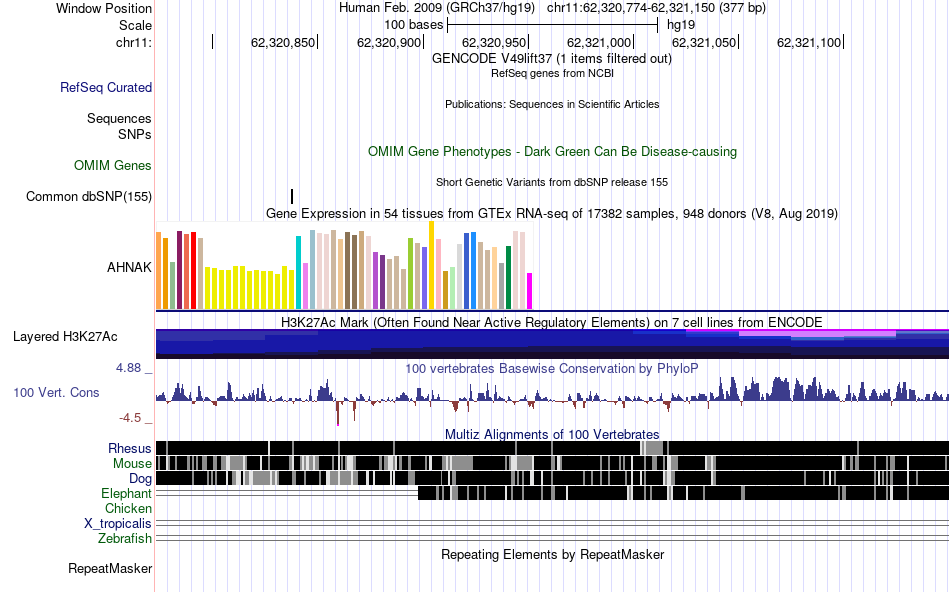The height and width of the screenshot is (592, 950).
Task: Click the RepeatMasker track label
Action: 110,568
